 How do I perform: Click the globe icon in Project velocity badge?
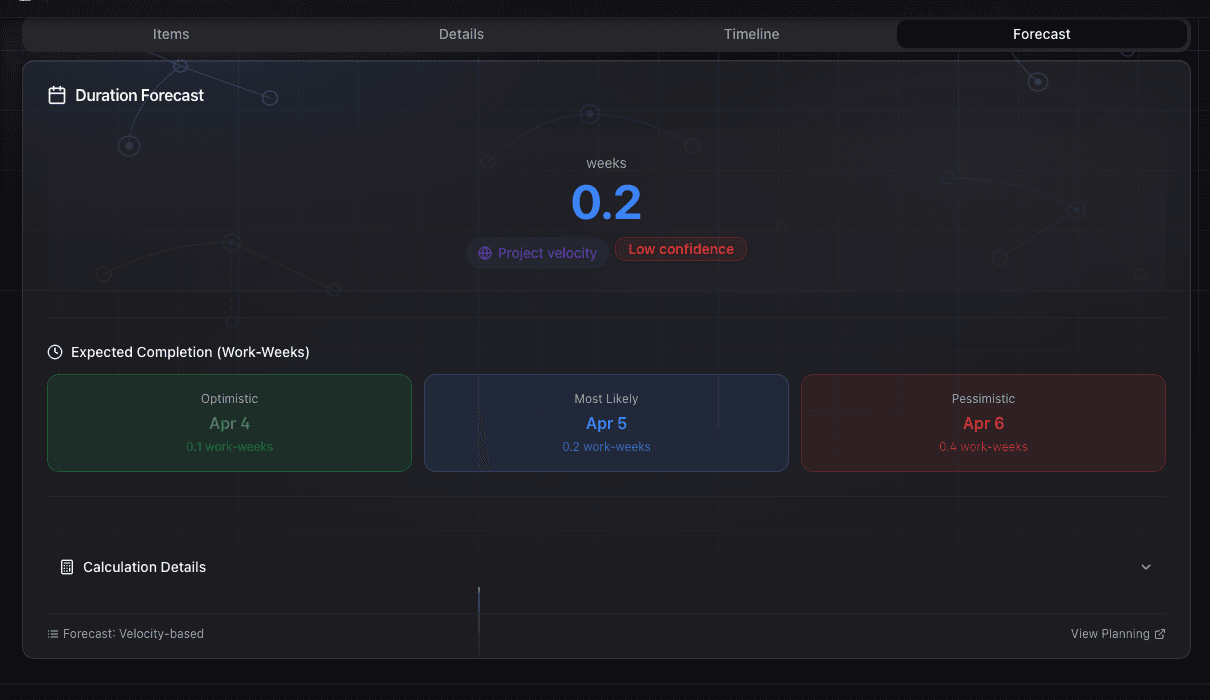click(x=485, y=253)
